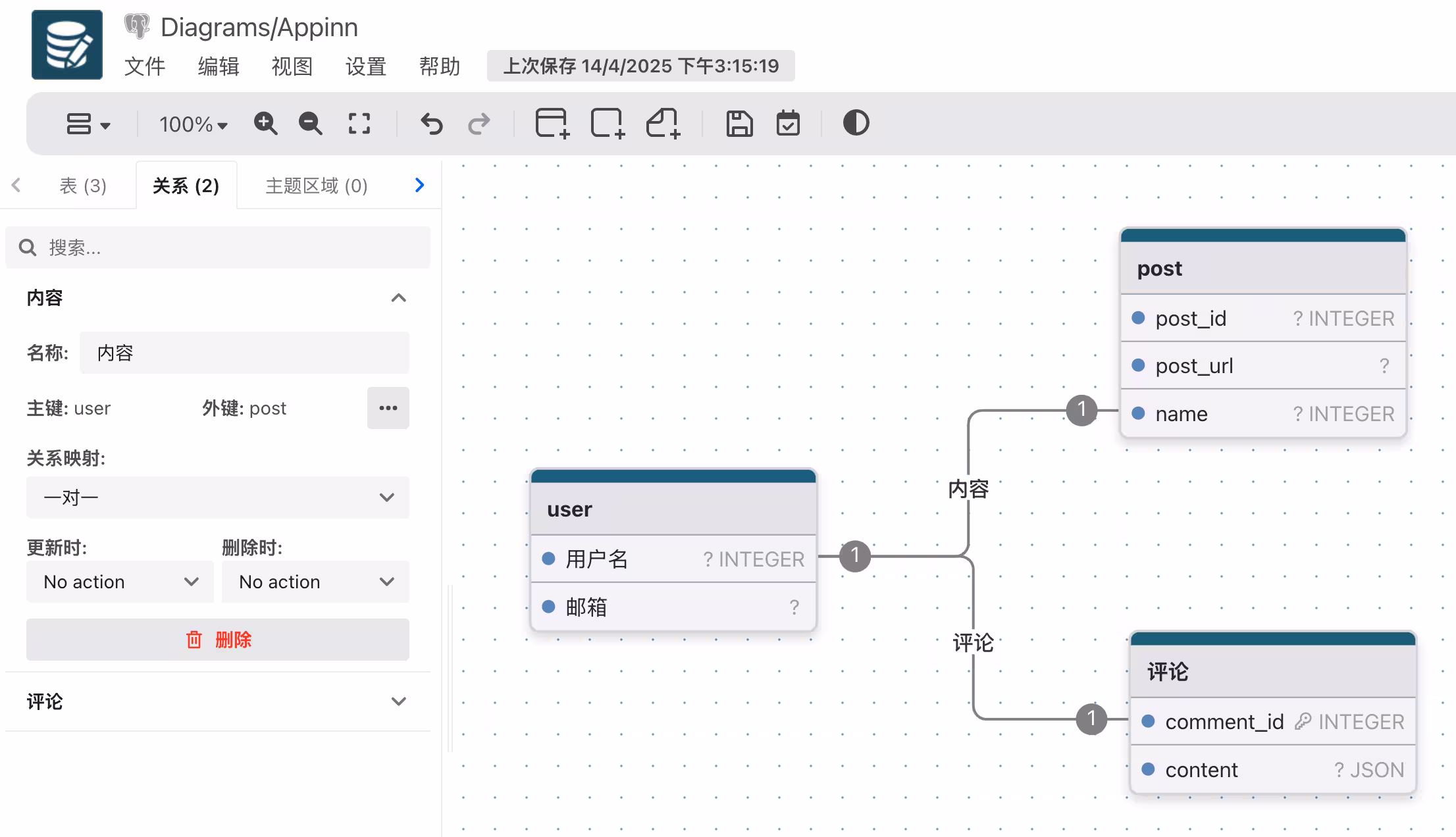Select the user table header
The height and width of the screenshot is (837, 1456).
[x=673, y=509]
